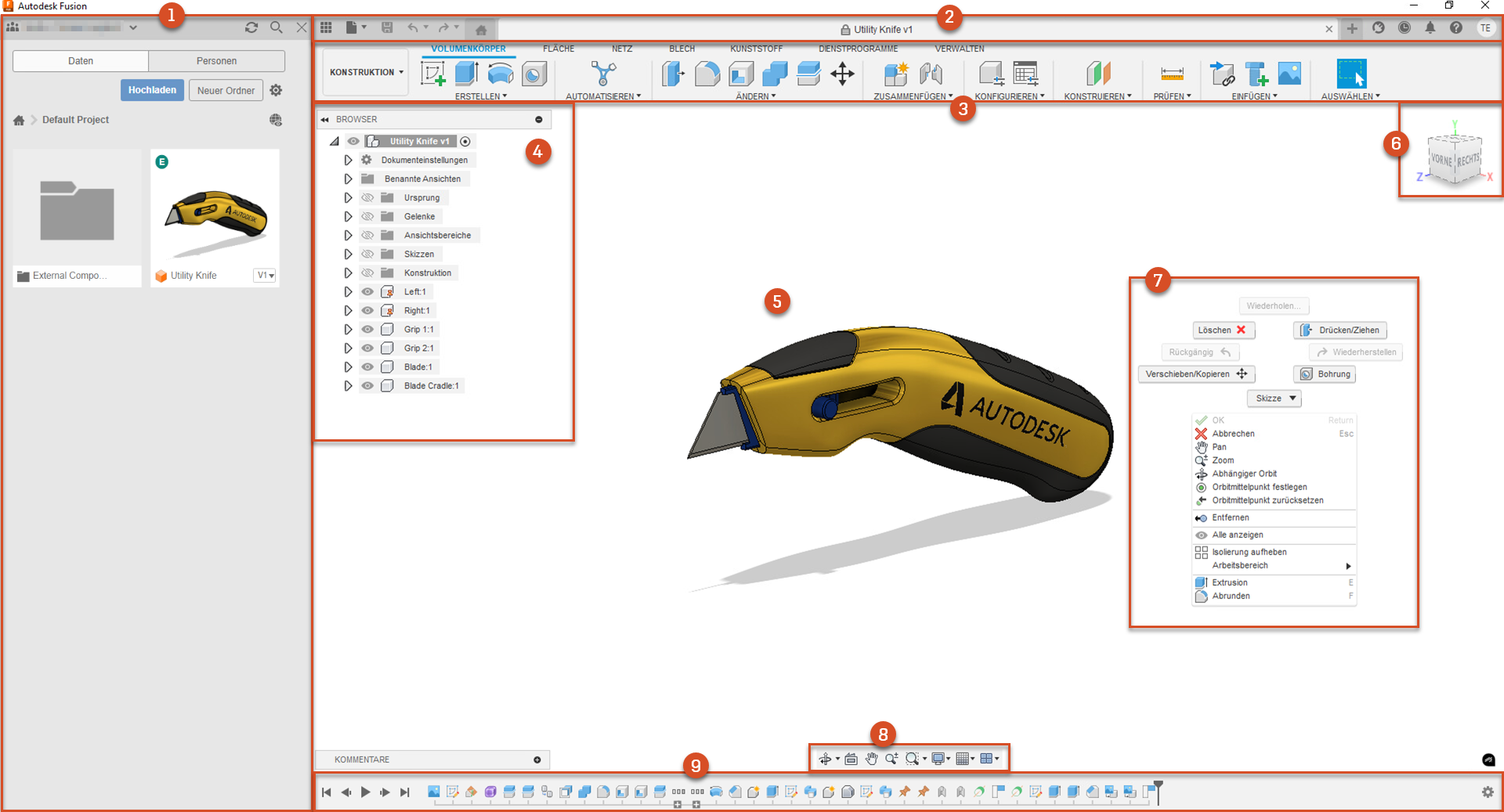This screenshot has height=812, width=1504.
Task: Start a new sketch with Create Sketch tool
Action: coord(433,74)
